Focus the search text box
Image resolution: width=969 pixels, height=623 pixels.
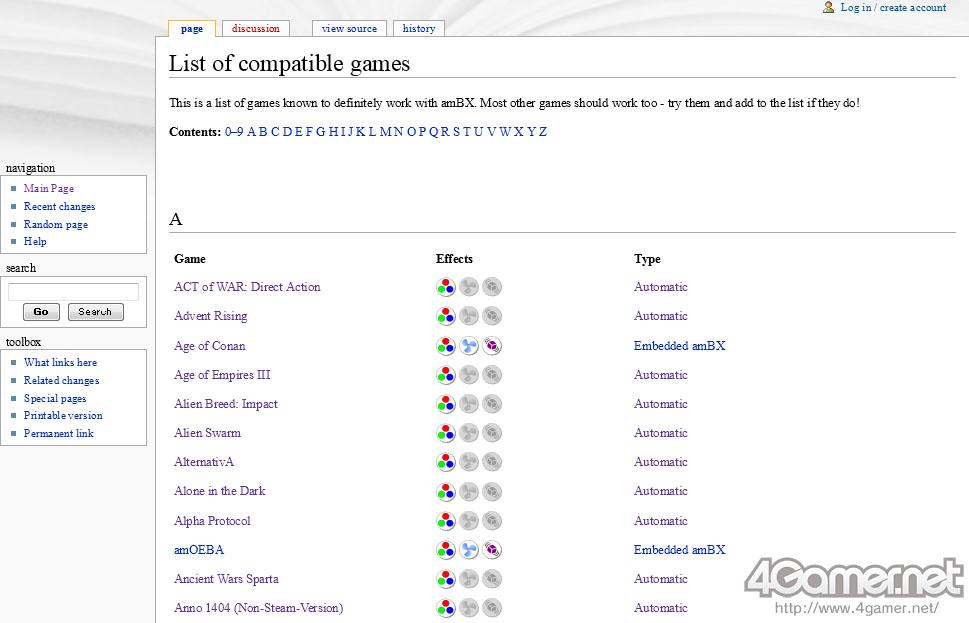click(73, 292)
